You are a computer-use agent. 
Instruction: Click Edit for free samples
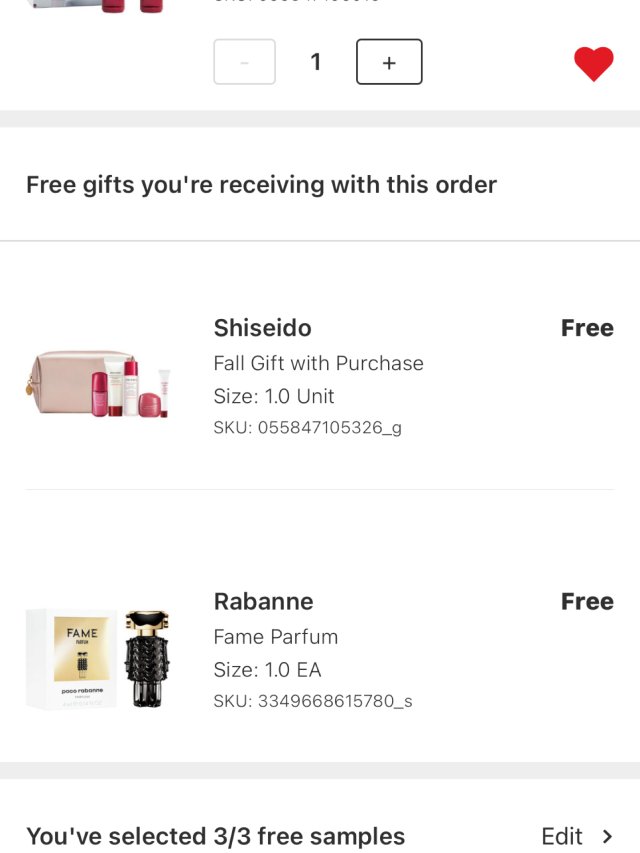(562, 836)
